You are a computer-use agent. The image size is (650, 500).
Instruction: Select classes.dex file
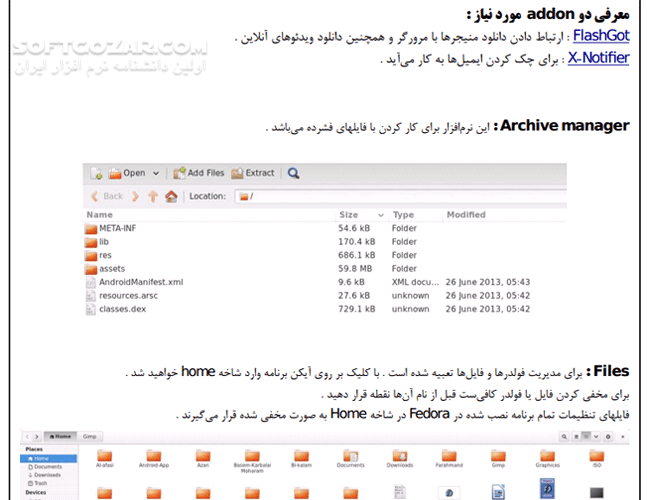pos(325,309)
